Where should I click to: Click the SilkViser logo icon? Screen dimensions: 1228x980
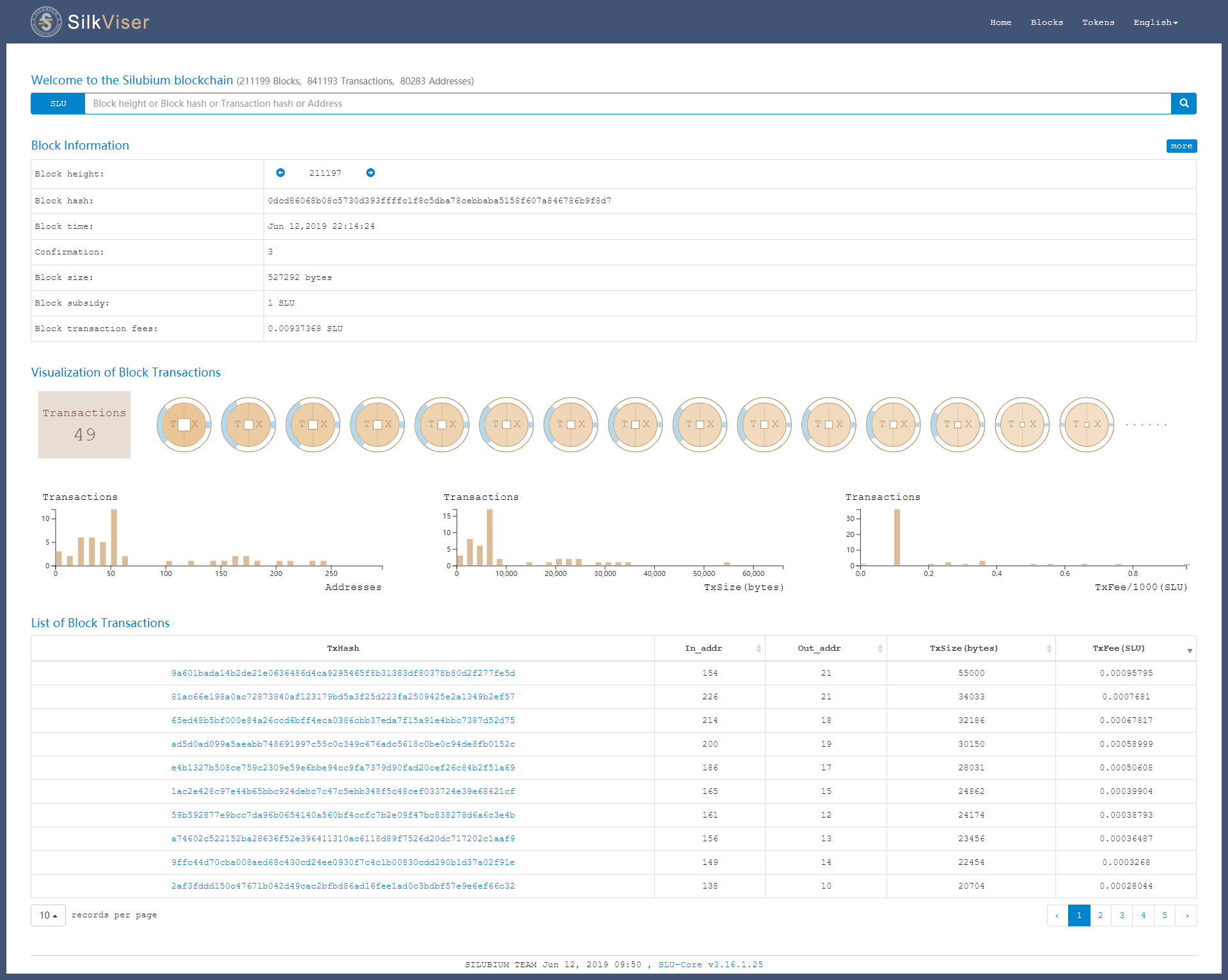tap(46, 22)
